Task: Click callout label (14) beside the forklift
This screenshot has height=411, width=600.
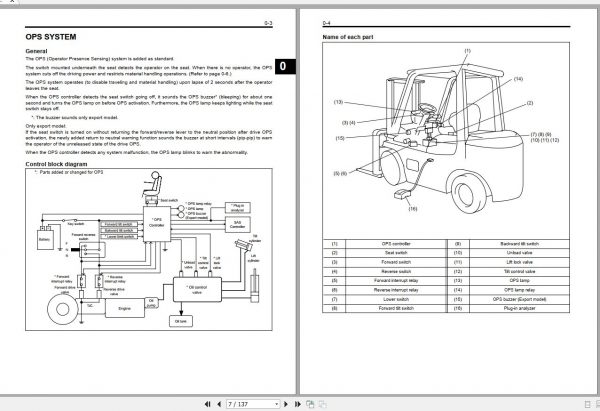Action: [x=518, y=79]
